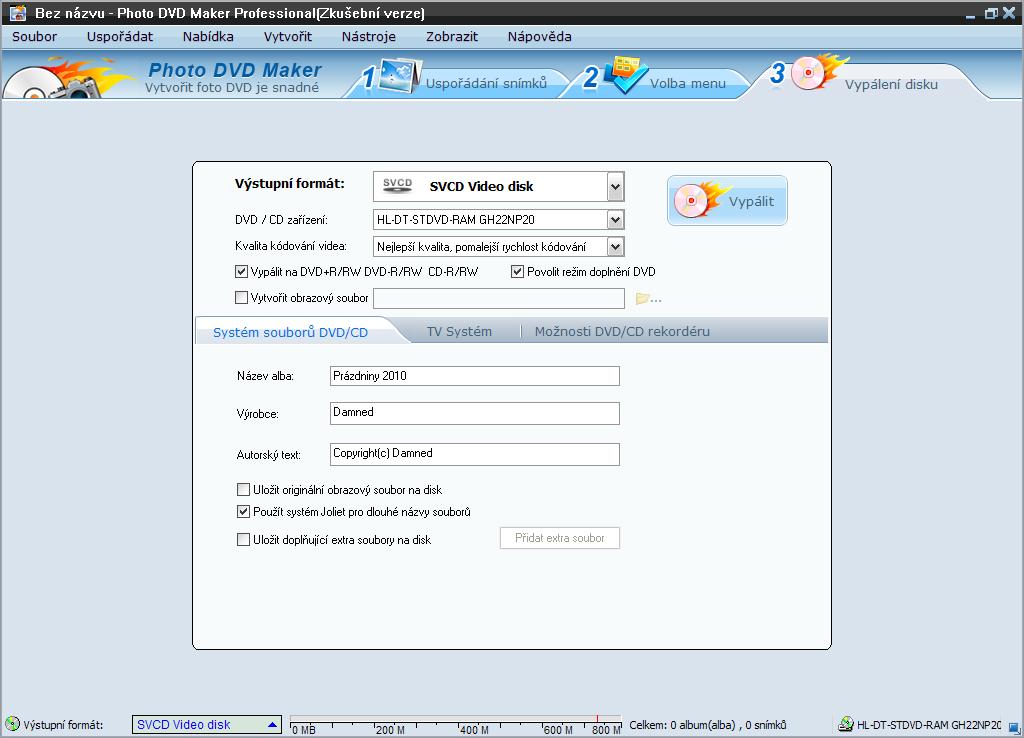
Task: Click the app icon in the title bar
Action: pyautogui.click(x=18, y=12)
